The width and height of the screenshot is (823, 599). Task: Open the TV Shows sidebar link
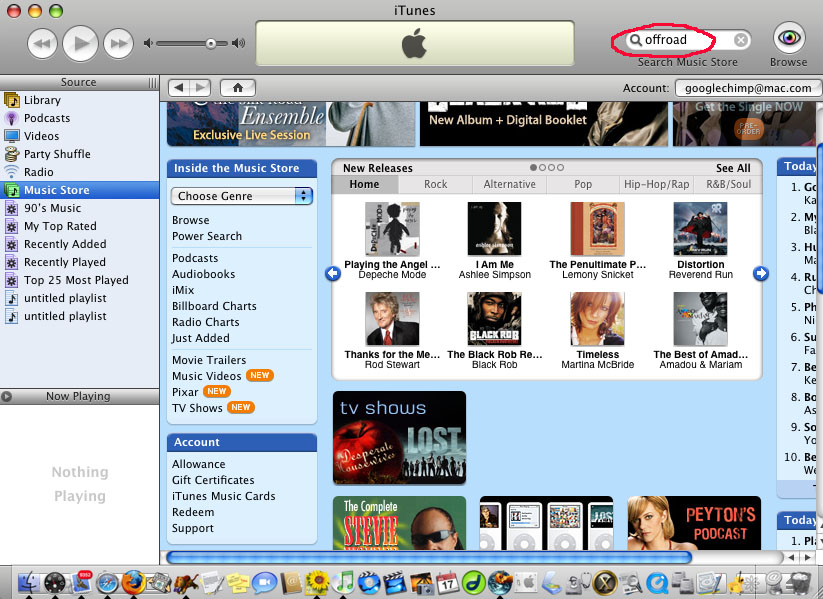click(197, 408)
